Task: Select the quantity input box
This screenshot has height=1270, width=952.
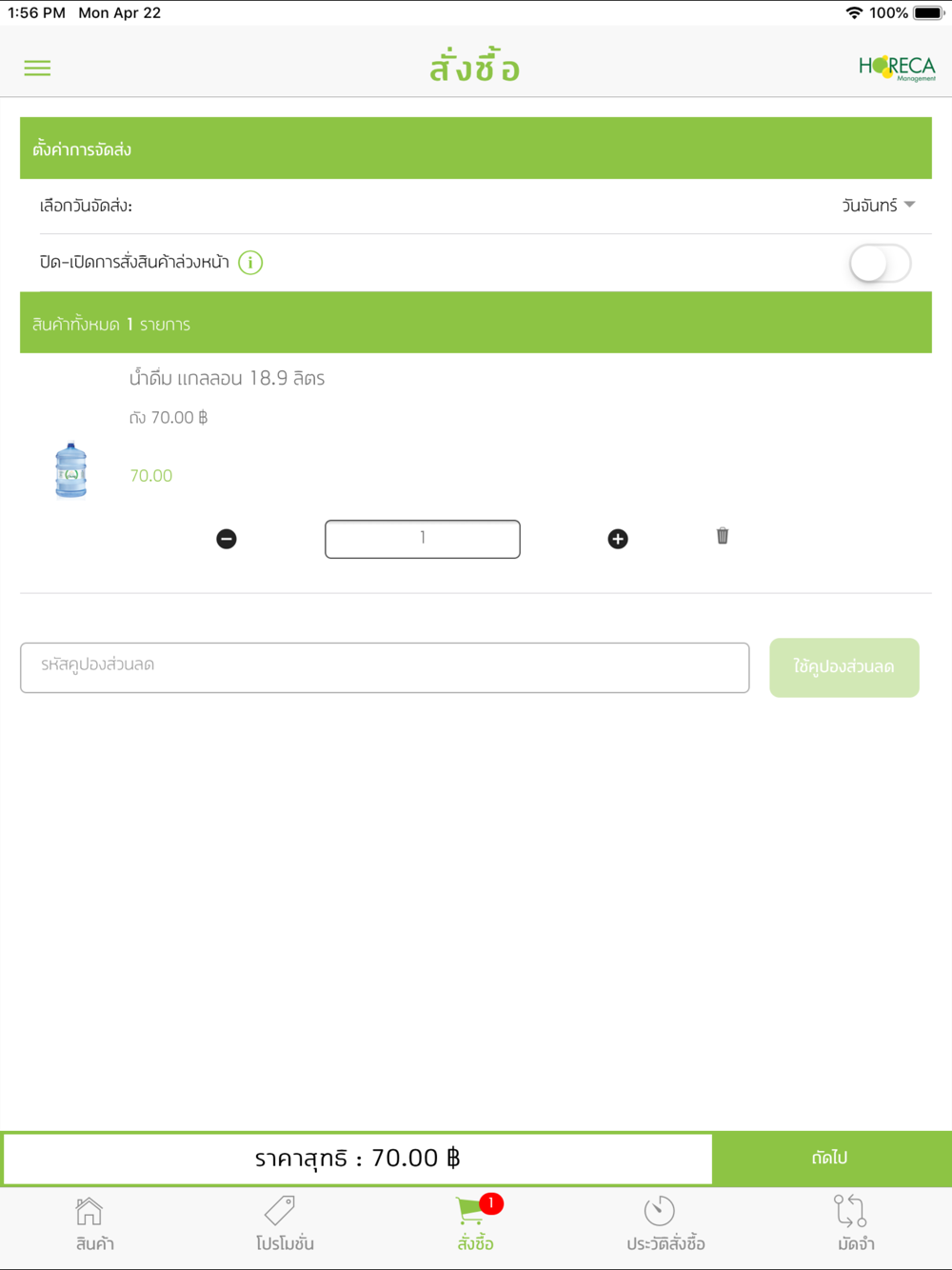Action: pyautogui.click(x=423, y=539)
